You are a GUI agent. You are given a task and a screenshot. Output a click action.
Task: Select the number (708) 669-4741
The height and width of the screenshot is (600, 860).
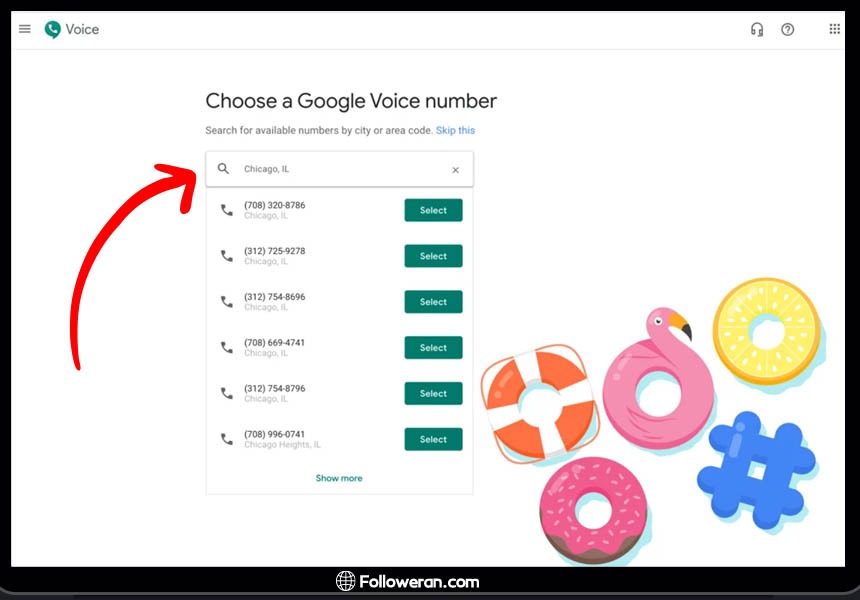tap(433, 348)
